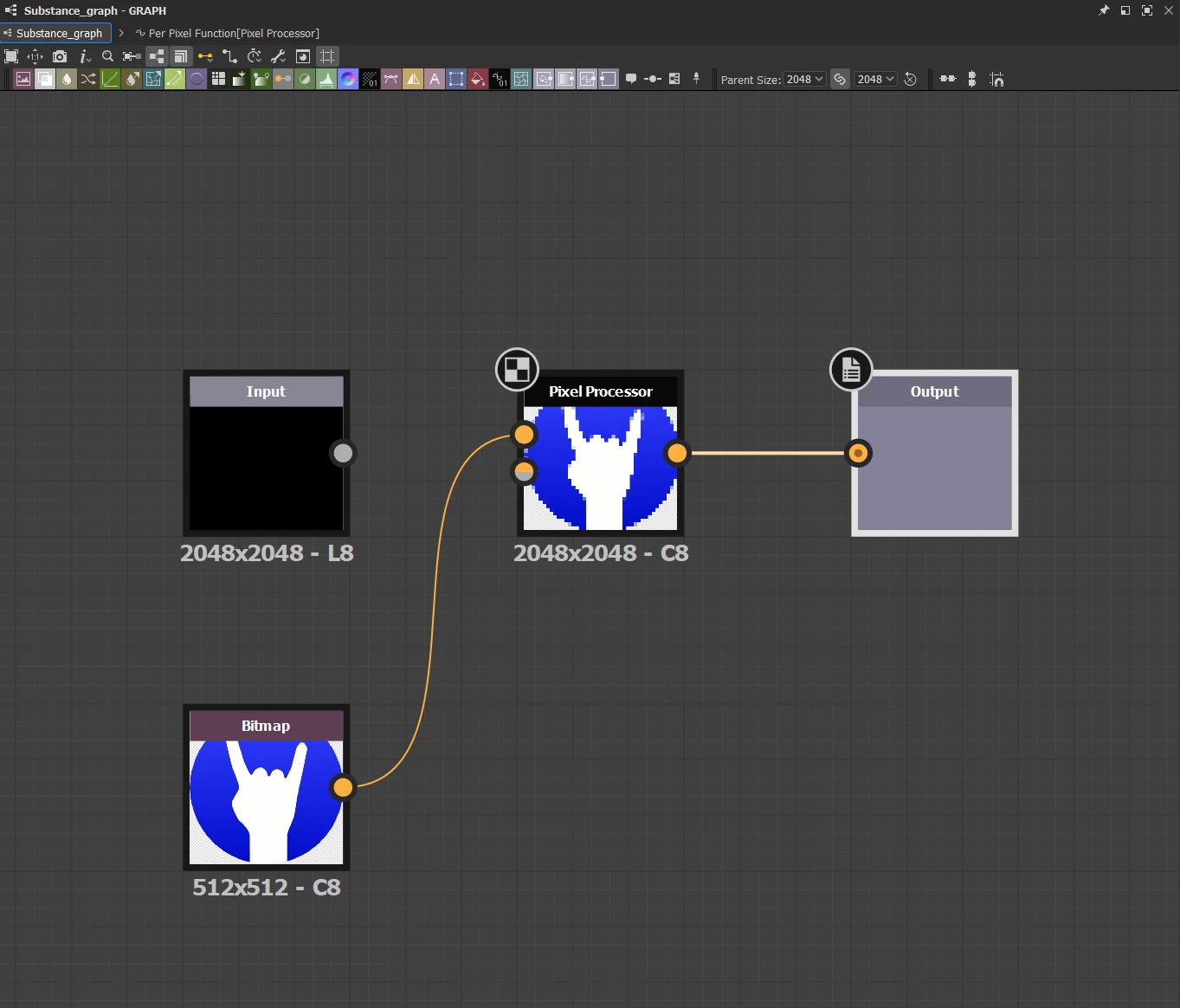Add a Transformation 2D node
This screenshot has height=1008, width=1180.
pyautogui.click(x=456, y=79)
